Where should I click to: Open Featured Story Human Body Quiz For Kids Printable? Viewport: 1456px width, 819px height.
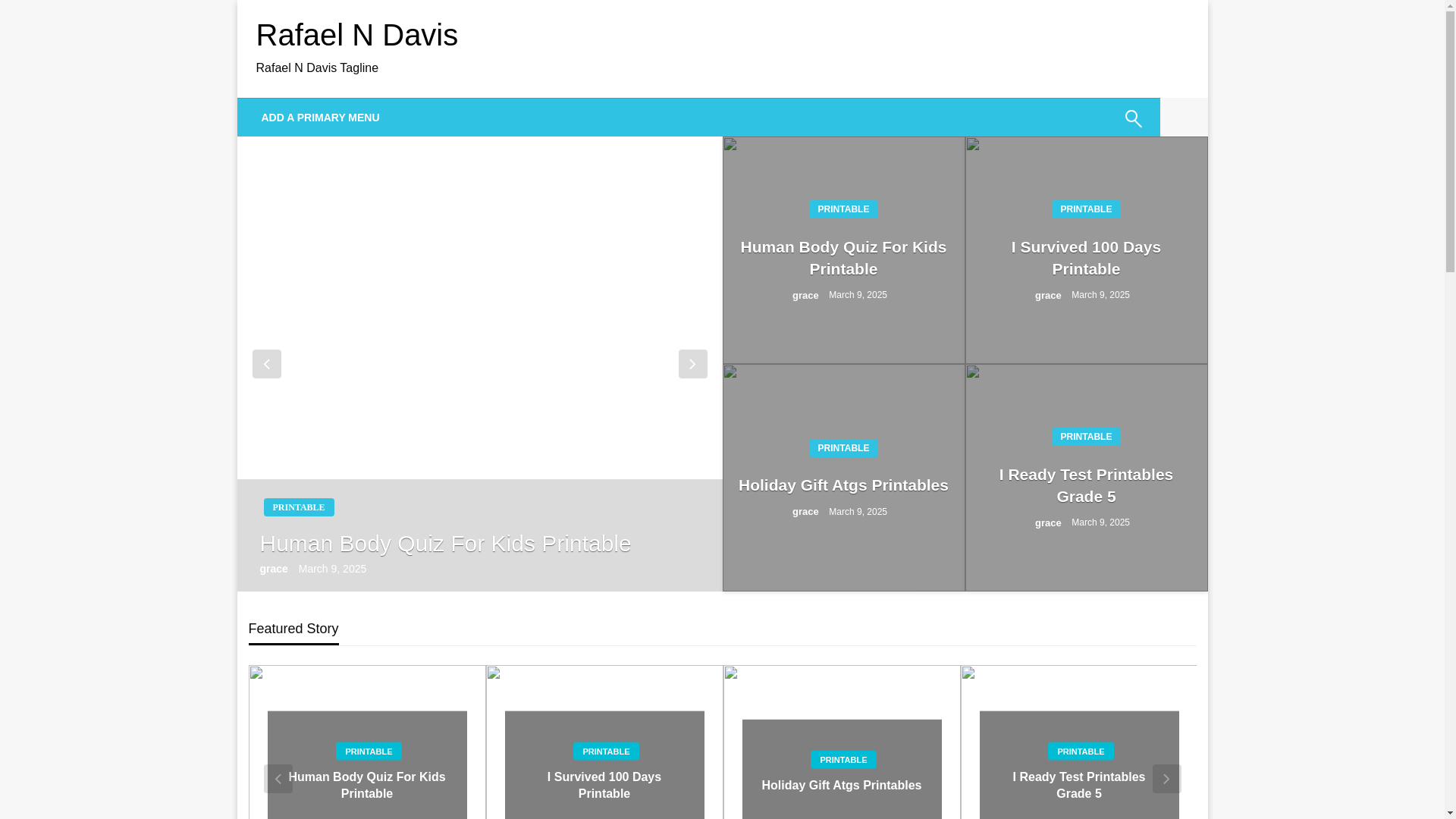coord(367,786)
